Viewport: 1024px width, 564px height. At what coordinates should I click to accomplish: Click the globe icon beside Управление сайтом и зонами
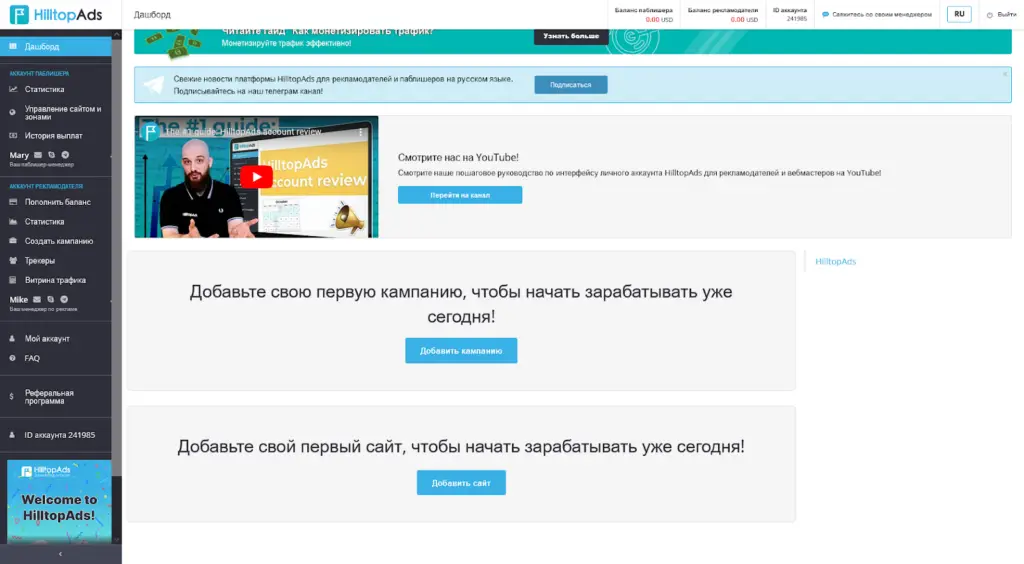coord(12,112)
